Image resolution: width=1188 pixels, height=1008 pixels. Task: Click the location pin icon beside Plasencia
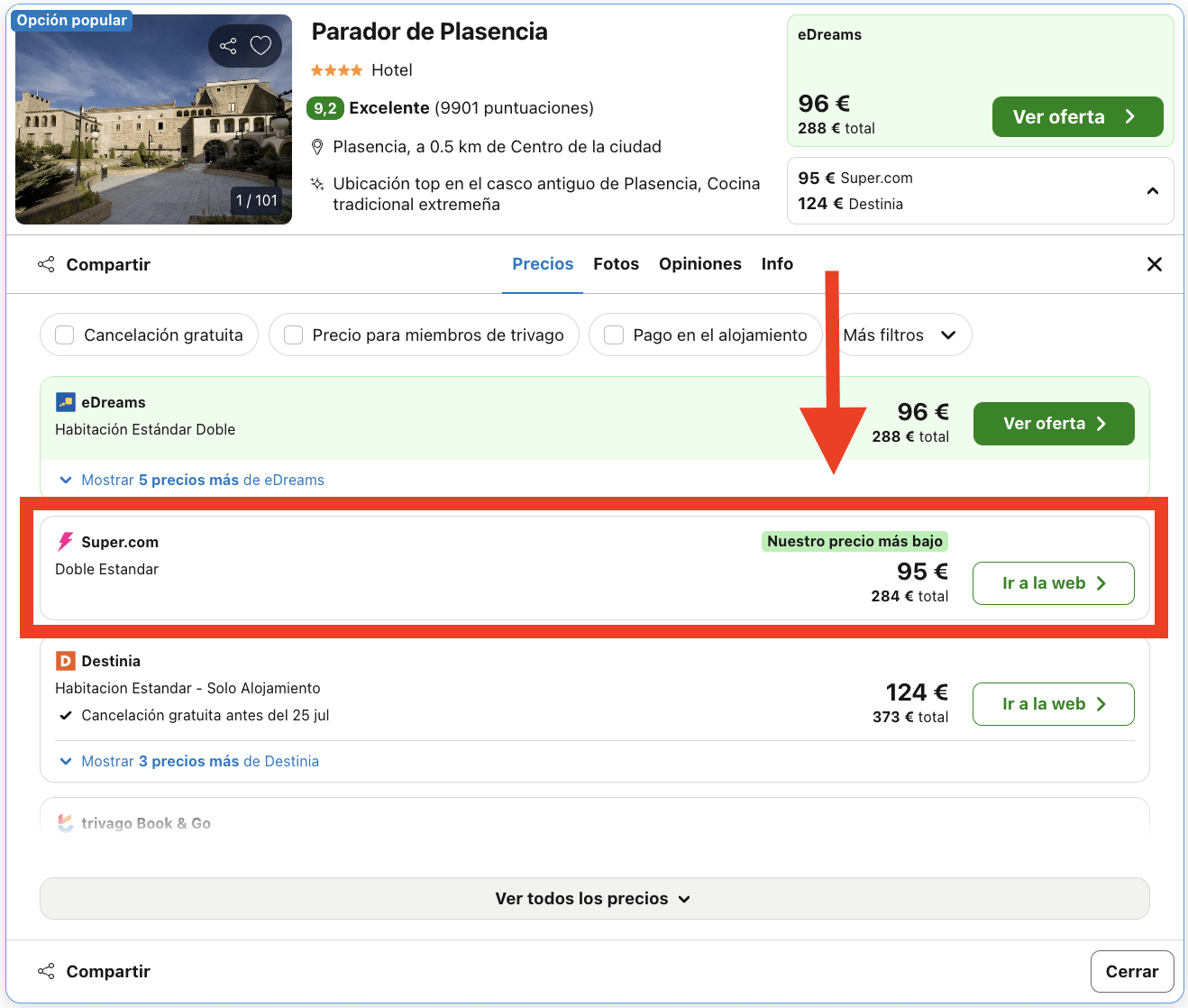(317, 147)
